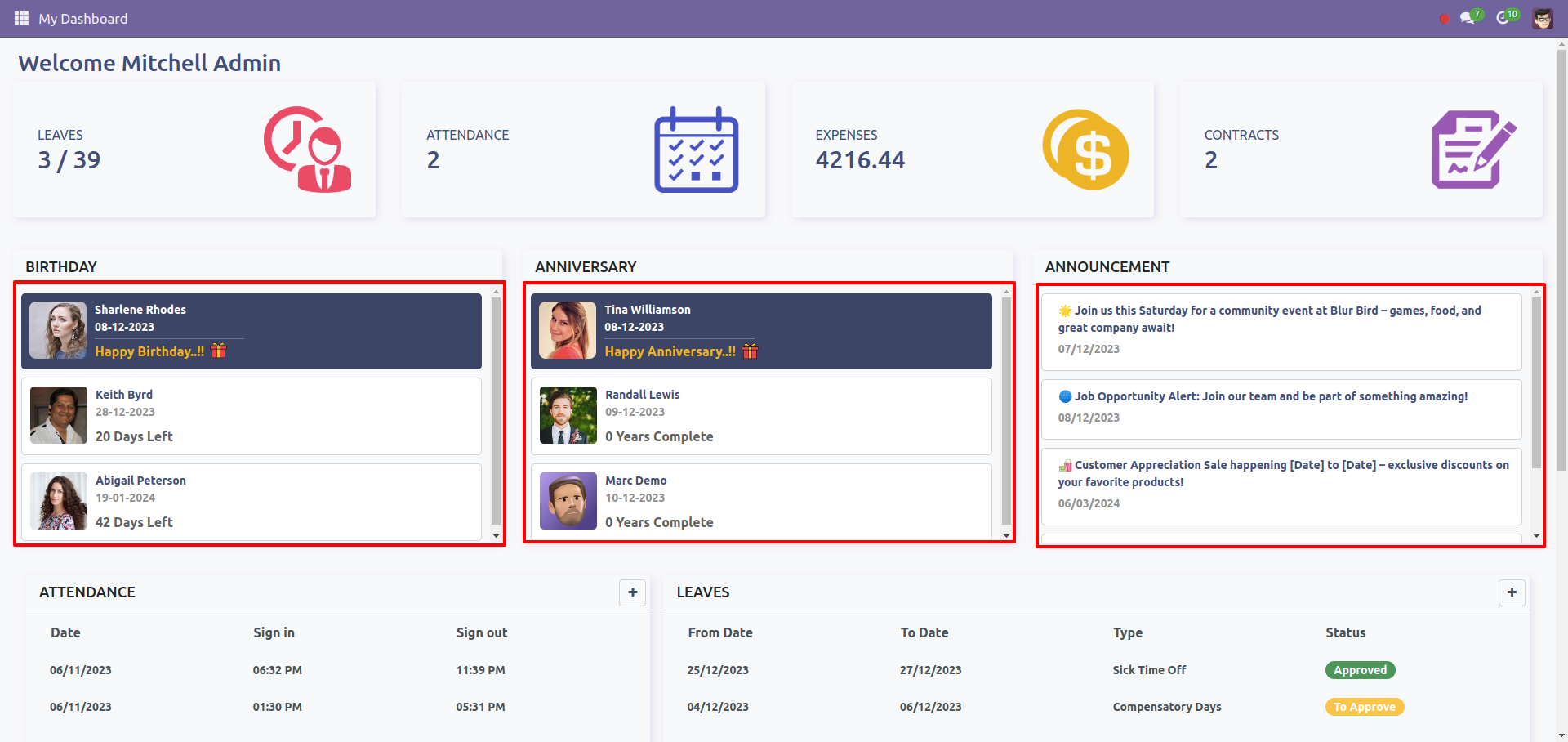
Task: Open the Mitchell Admin user avatar menu
Action: click(x=1543, y=18)
